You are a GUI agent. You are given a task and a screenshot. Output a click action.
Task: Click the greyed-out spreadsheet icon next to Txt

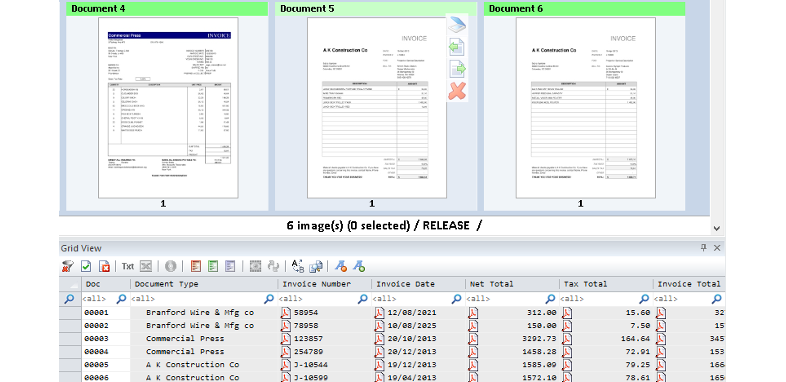point(145,266)
